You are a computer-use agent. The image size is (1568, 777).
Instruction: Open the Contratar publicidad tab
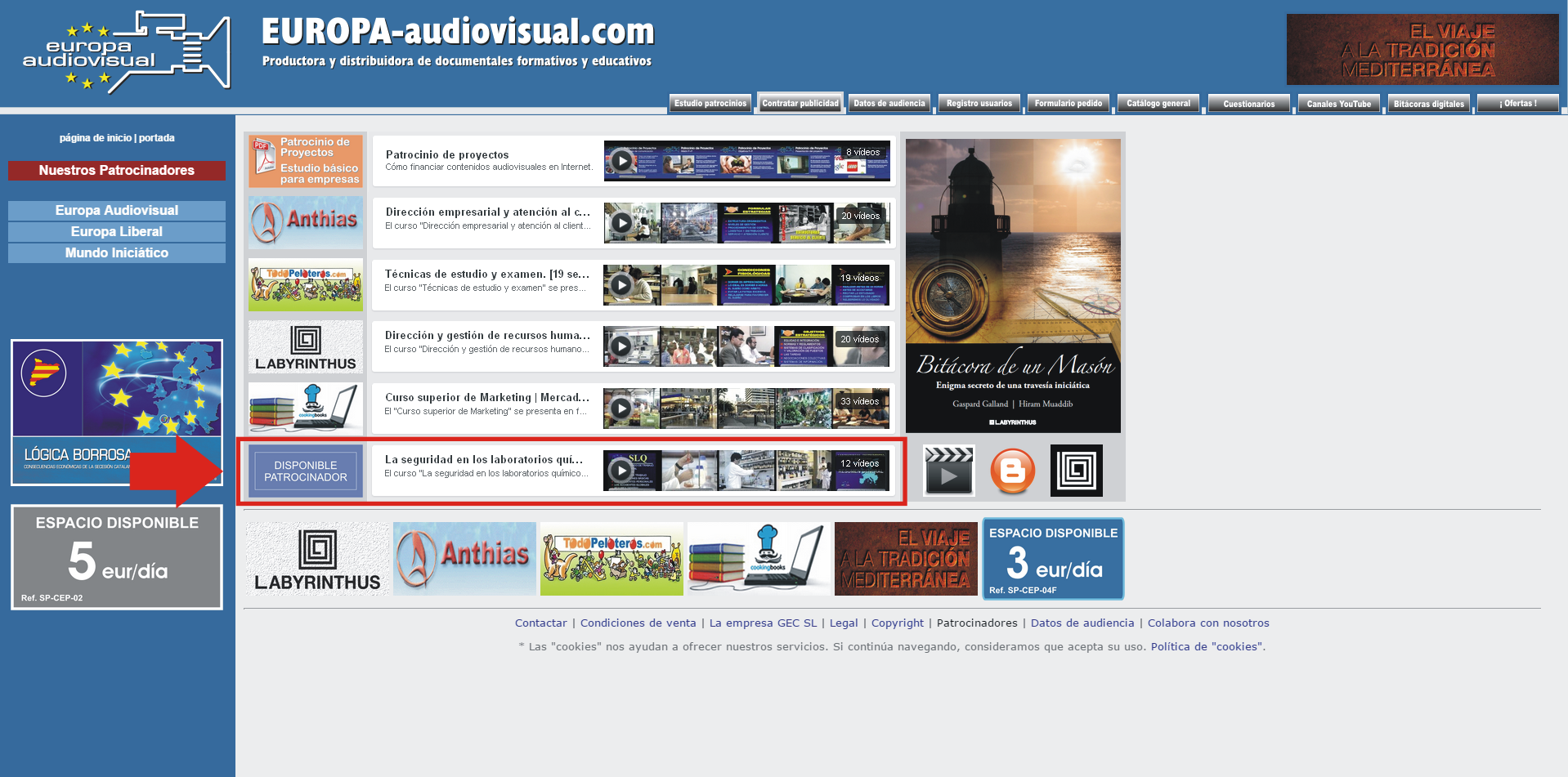[x=800, y=104]
